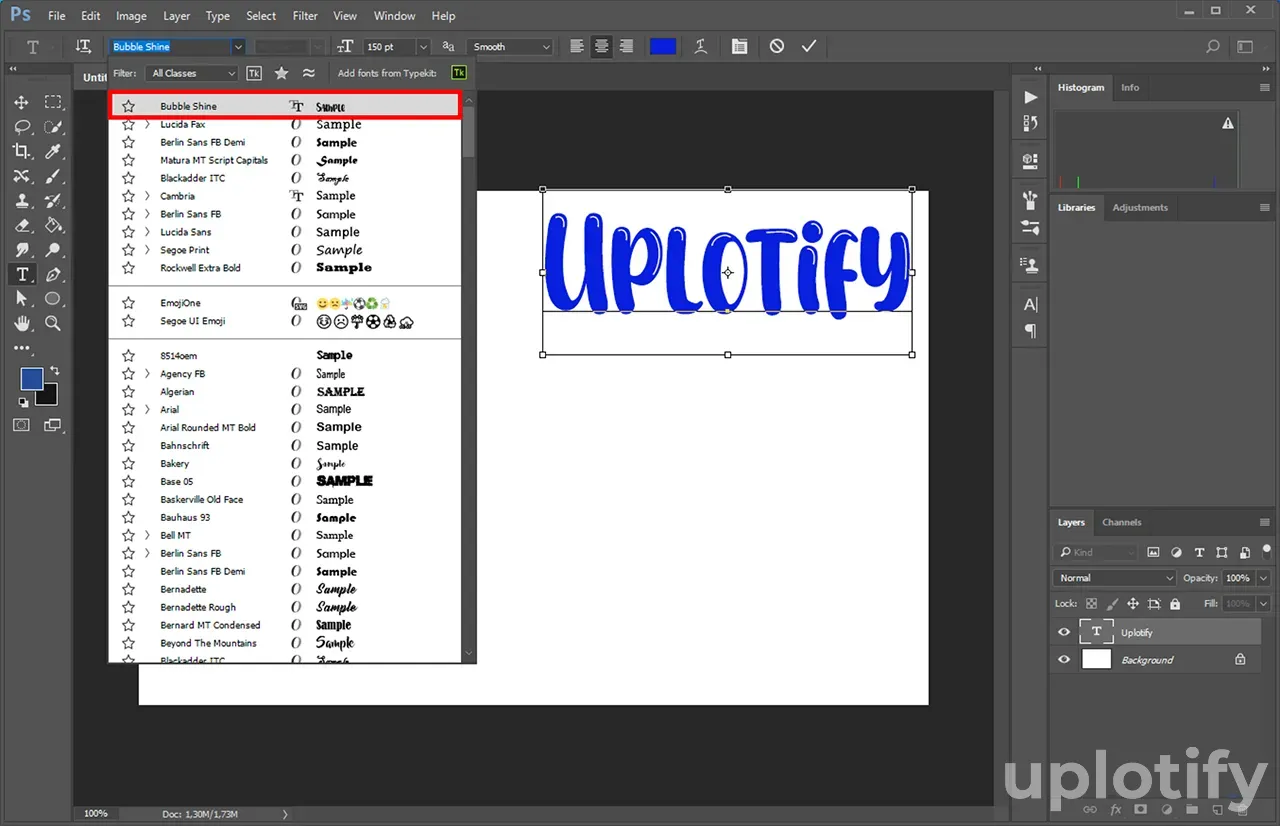Hide the Uplotify text layer

coord(1064,632)
